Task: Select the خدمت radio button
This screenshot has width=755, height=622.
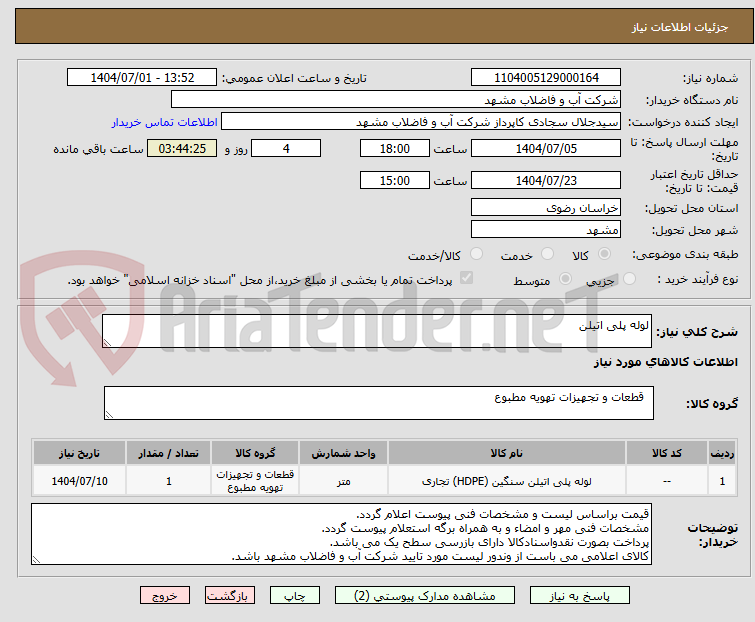Action: 547,254
